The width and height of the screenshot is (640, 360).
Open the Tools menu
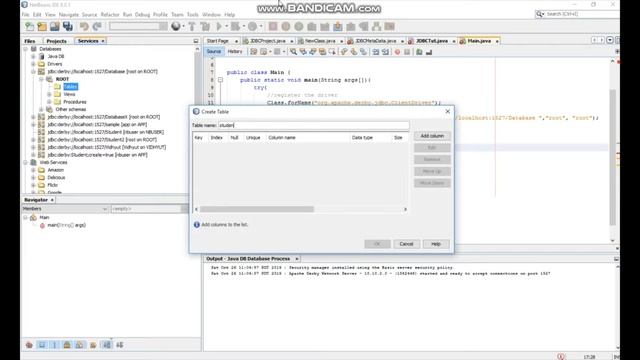pyautogui.click(x=192, y=15)
